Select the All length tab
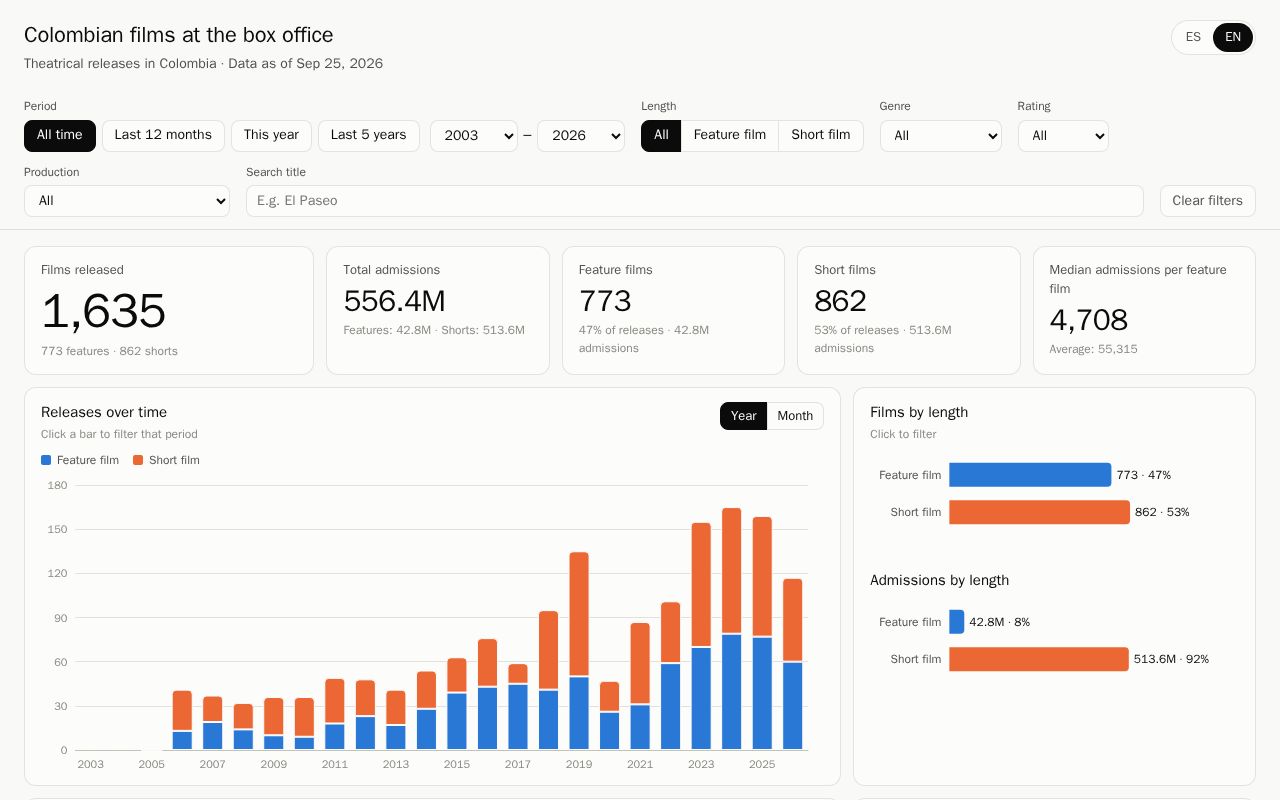Screen dimensions: 1280x800 tap(661, 136)
